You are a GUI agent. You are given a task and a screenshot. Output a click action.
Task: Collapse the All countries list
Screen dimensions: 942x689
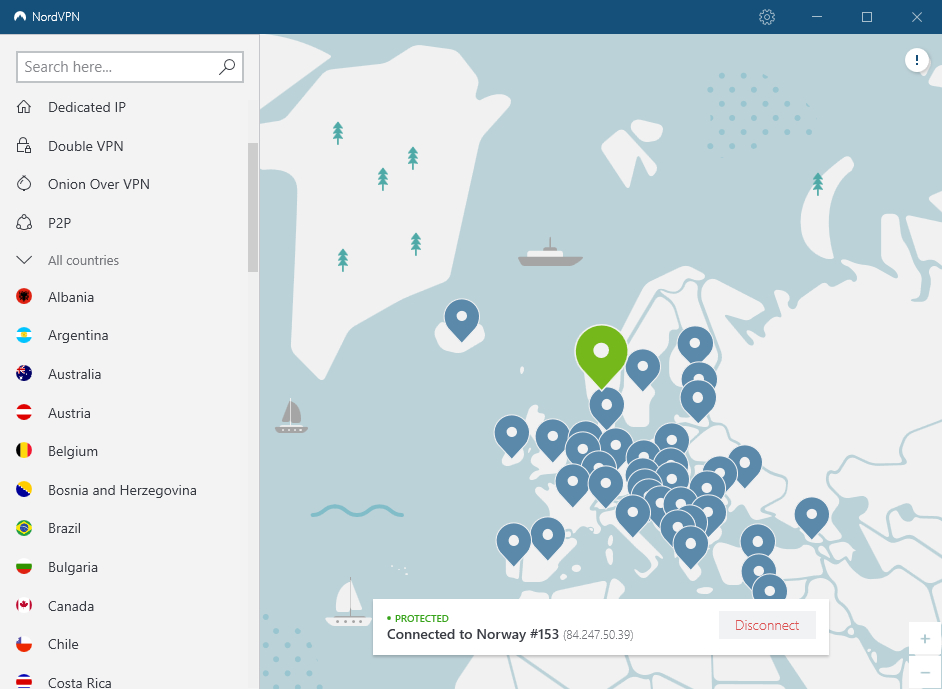(x=25, y=260)
